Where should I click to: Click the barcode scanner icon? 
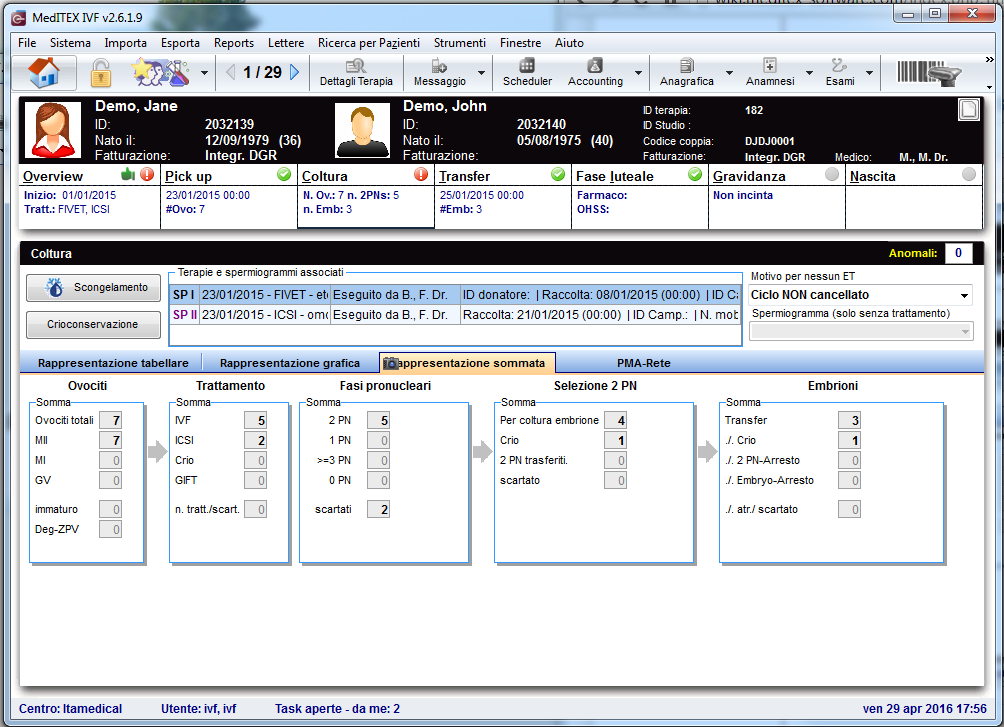[x=928, y=72]
